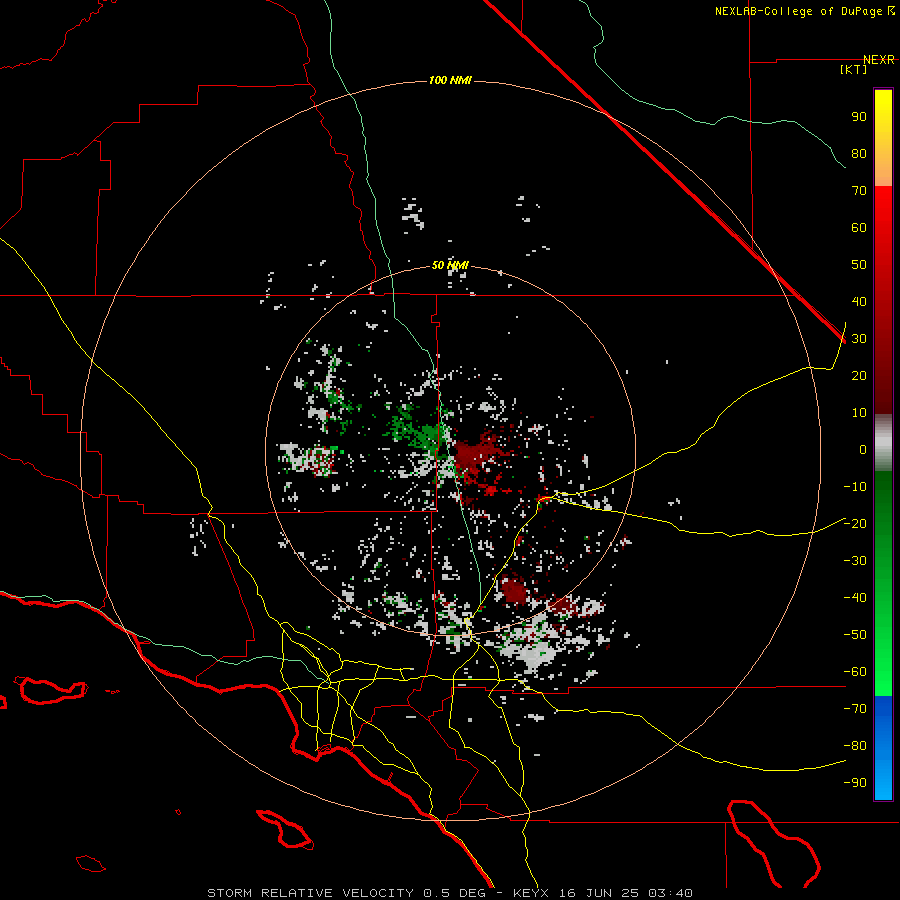Click the "-90" value on the velocity scale
Screen dimensions: 900x900
[x=855, y=782]
